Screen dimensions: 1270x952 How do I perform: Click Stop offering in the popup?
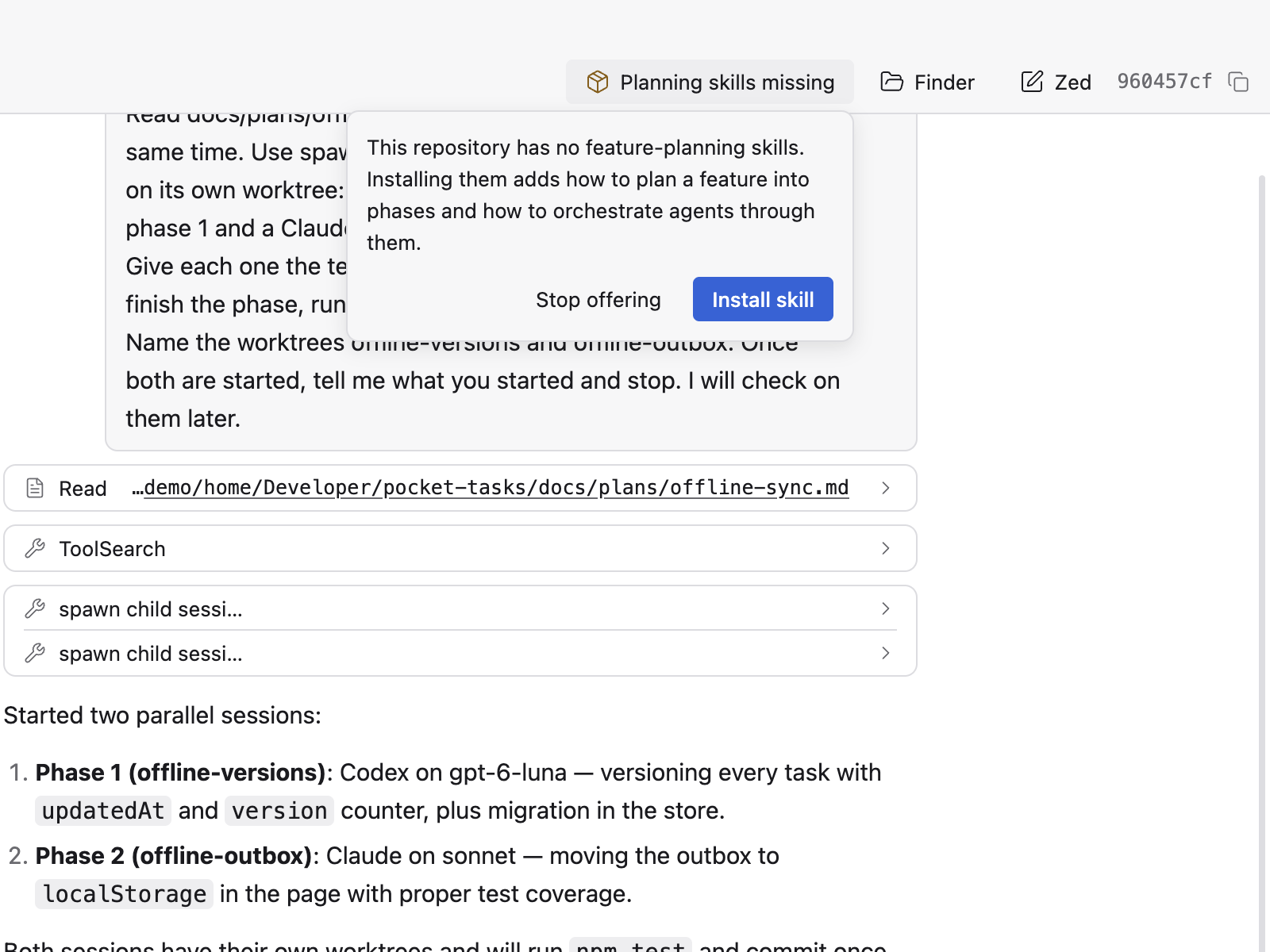[598, 300]
